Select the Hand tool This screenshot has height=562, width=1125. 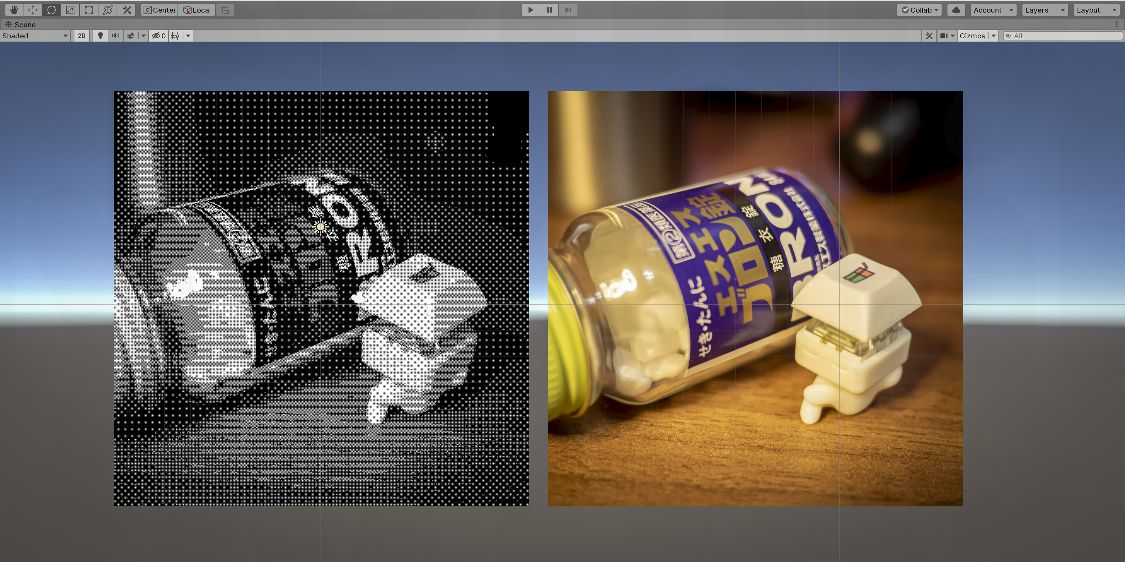click(x=14, y=10)
